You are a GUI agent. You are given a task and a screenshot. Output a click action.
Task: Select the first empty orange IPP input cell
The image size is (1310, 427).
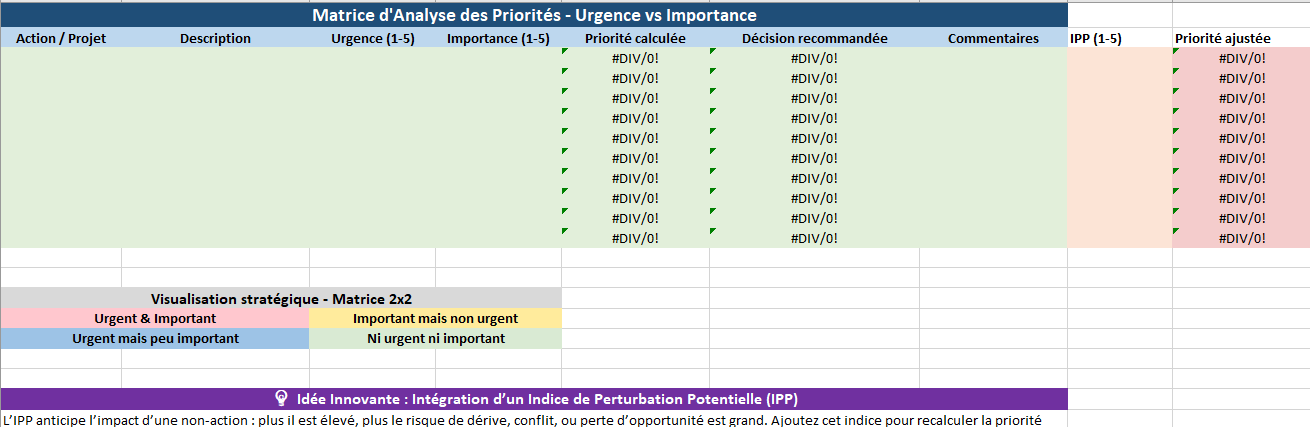click(x=1119, y=58)
